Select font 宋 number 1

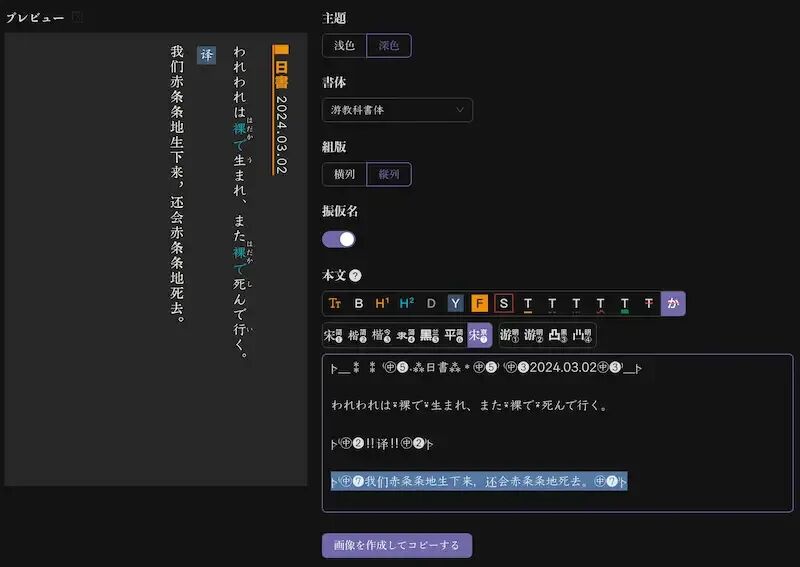[x=334, y=335]
